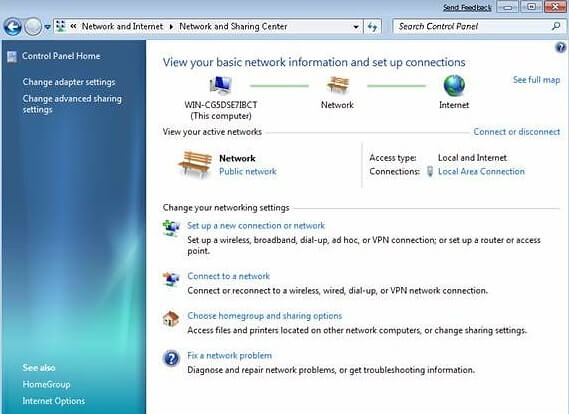569x414 pixels.
Task: Open the recent pages dropdown arrow
Action: pos(48,27)
